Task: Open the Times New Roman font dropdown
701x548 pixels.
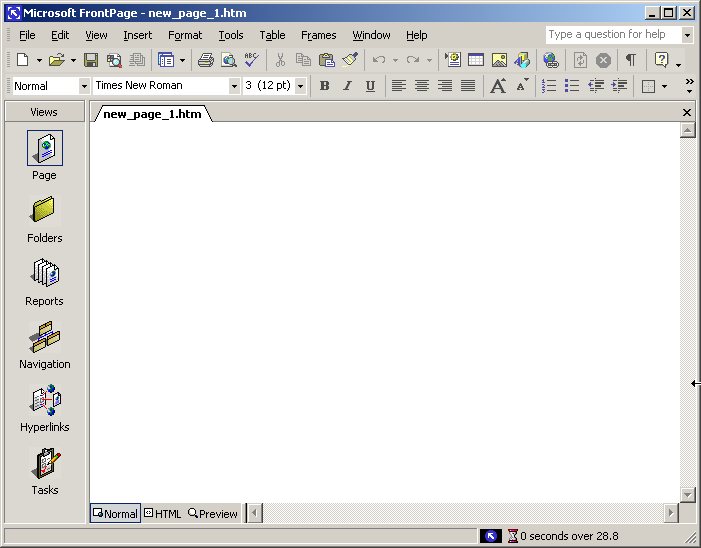Action: 234,86
